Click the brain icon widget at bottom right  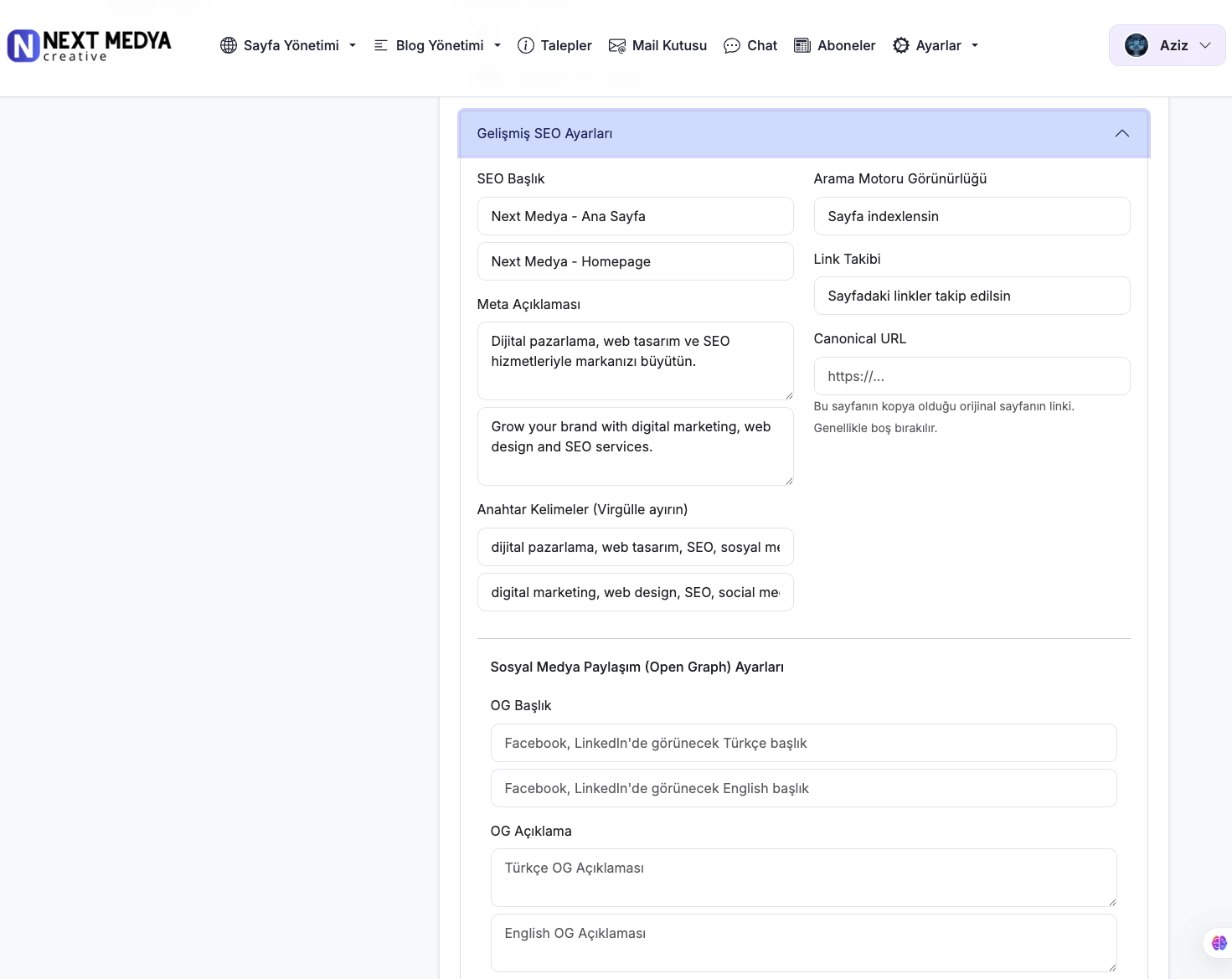(x=1219, y=943)
